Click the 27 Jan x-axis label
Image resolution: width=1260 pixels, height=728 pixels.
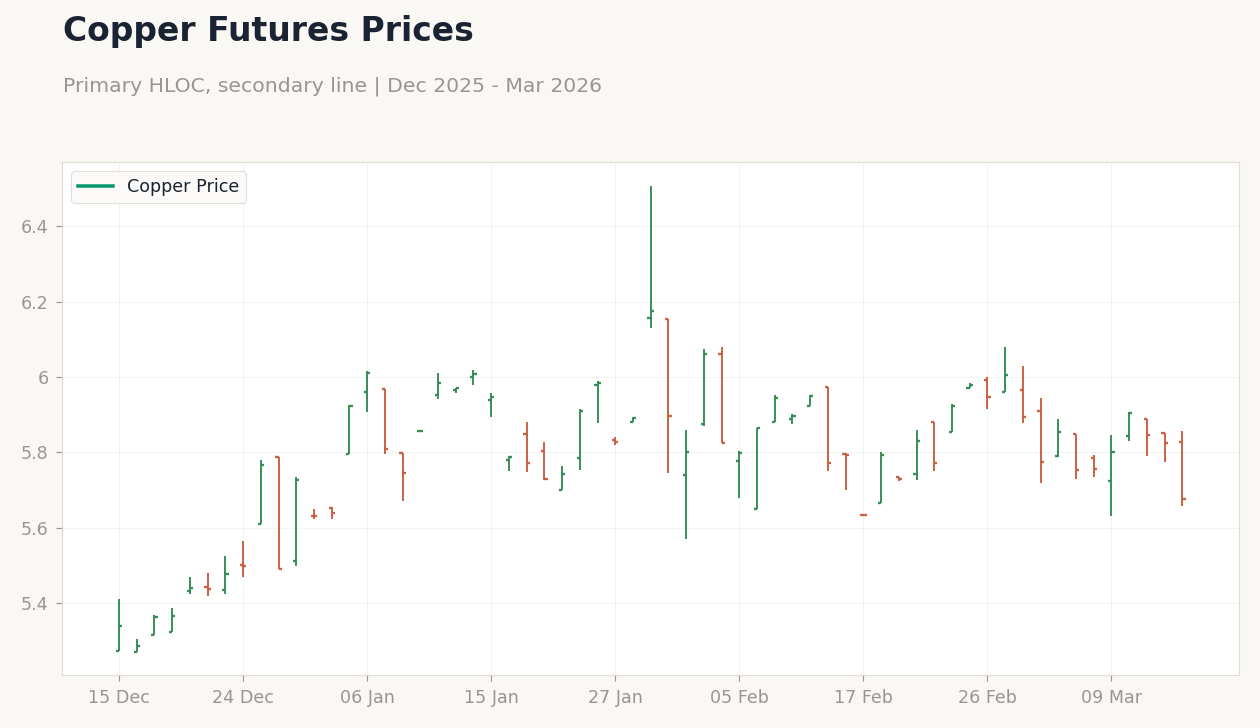(615, 698)
